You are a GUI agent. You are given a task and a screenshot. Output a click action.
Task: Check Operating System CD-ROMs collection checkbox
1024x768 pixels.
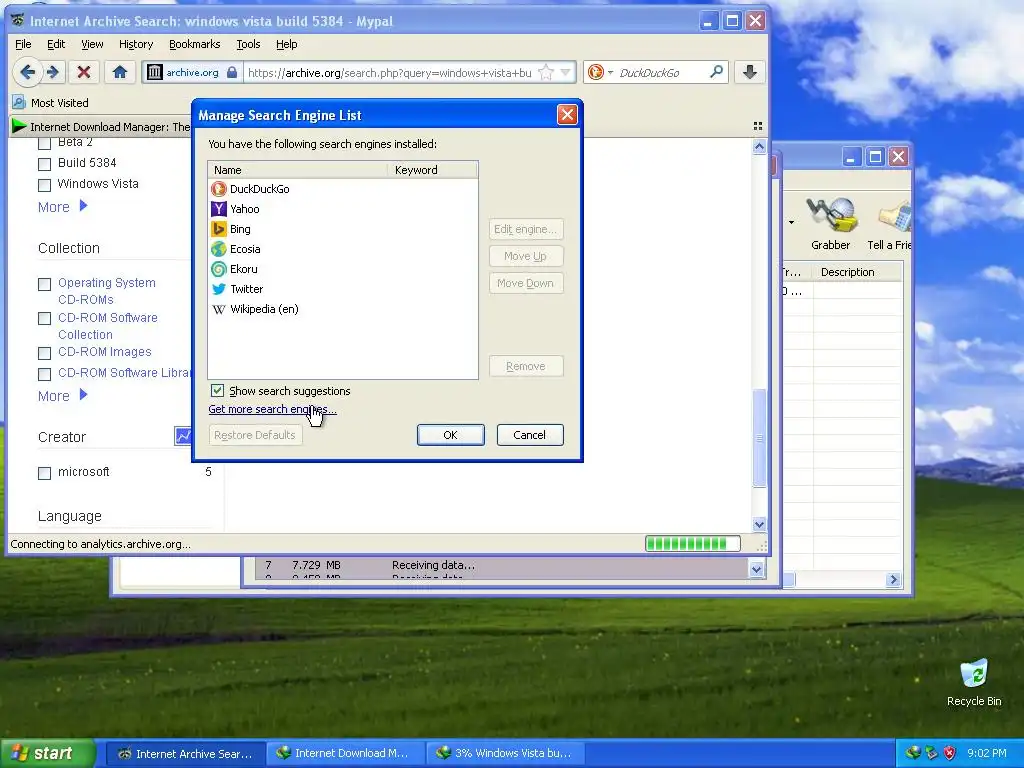pyautogui.click(x=44, y=284)
